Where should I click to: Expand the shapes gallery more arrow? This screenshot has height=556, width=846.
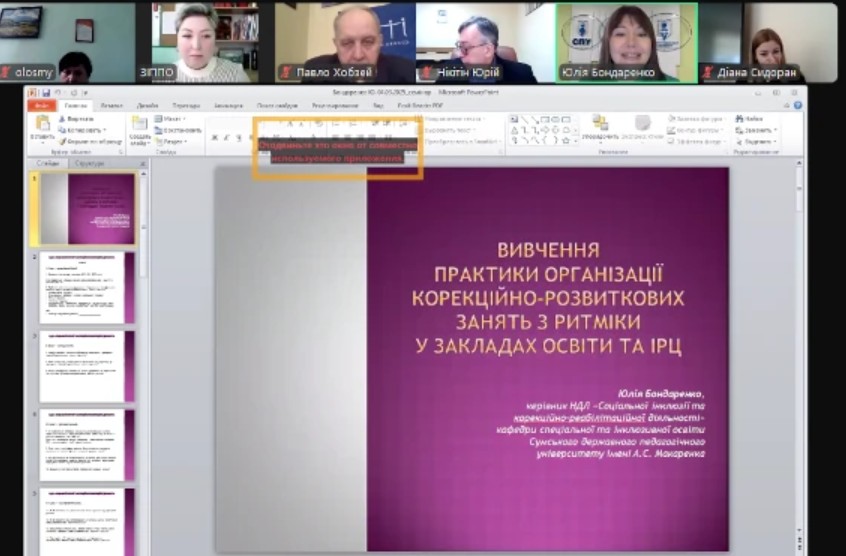tap(574, 141)
